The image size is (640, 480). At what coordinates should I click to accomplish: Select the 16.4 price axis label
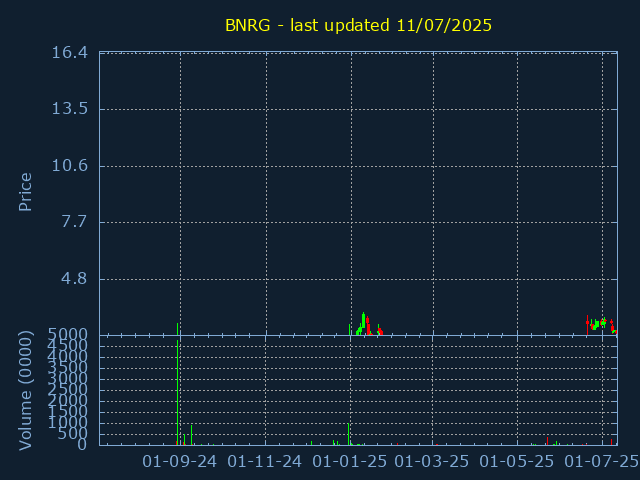pos(69,53)
